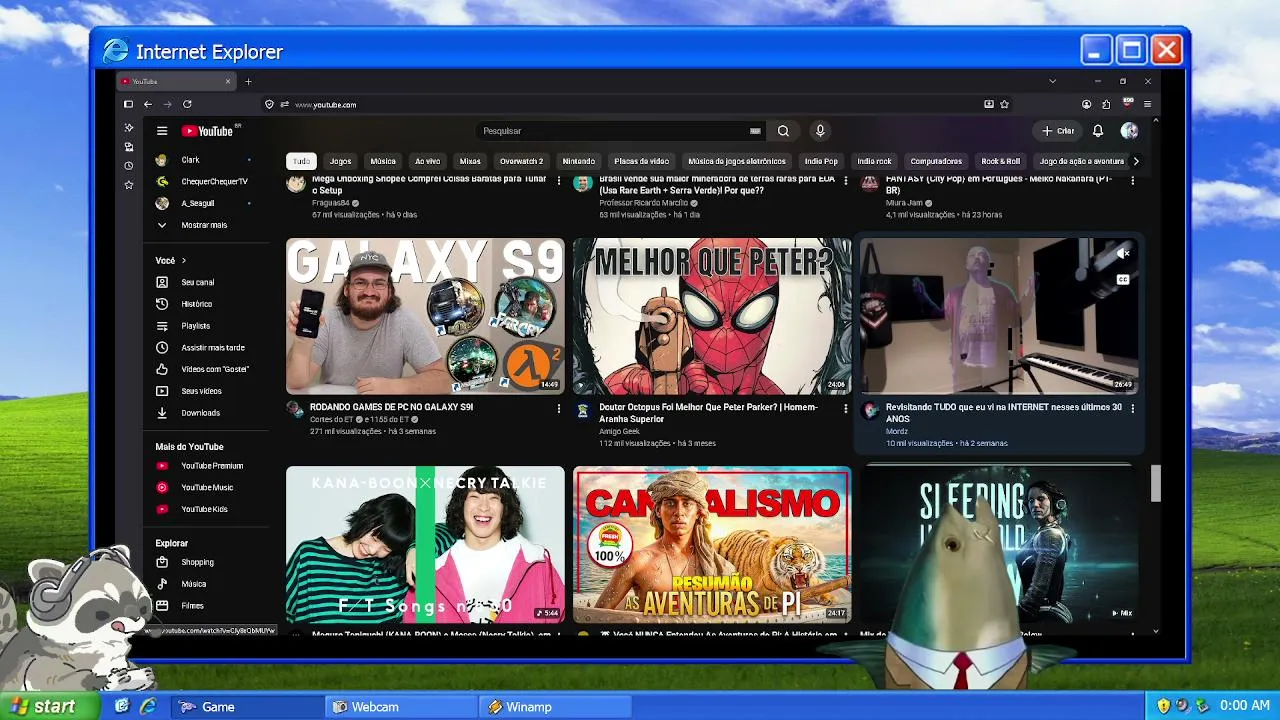Switch to the Webcam taskbar button

pos(400,707)
